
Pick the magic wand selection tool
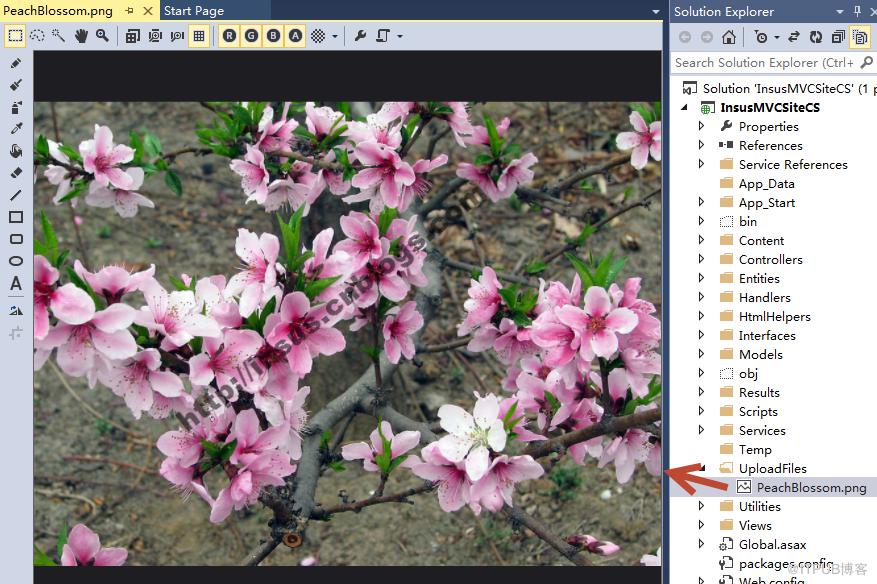tap(58, 36)
